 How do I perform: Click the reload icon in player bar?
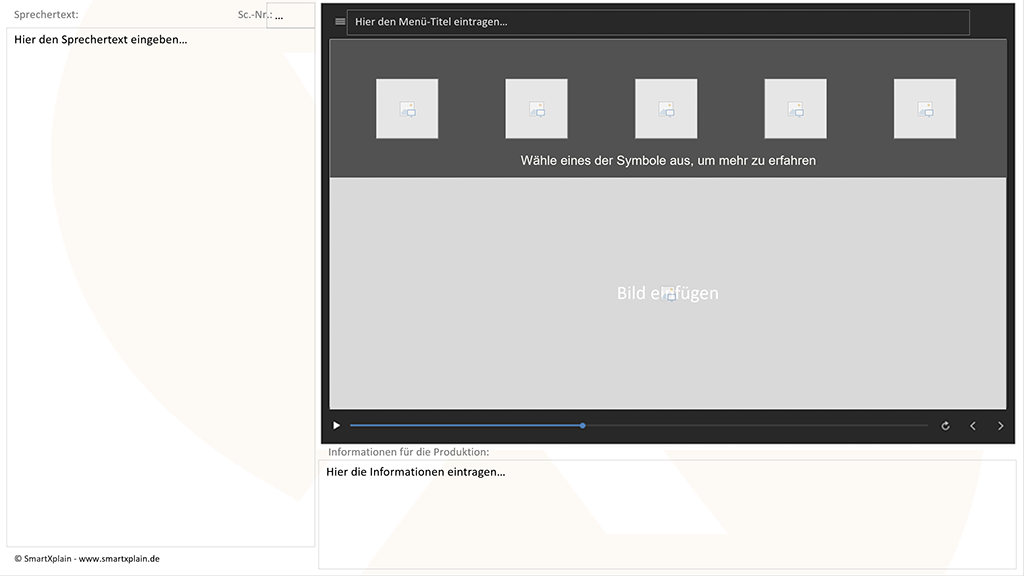pyautogui.click(x=945, y=426)
